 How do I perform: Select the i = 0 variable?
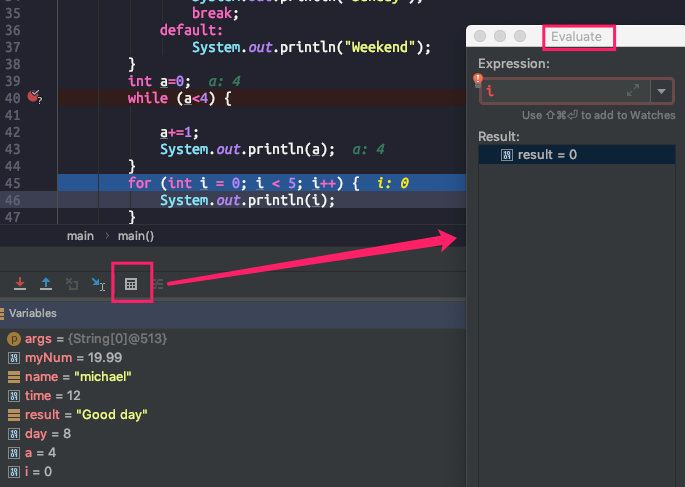tap(38, 472)
